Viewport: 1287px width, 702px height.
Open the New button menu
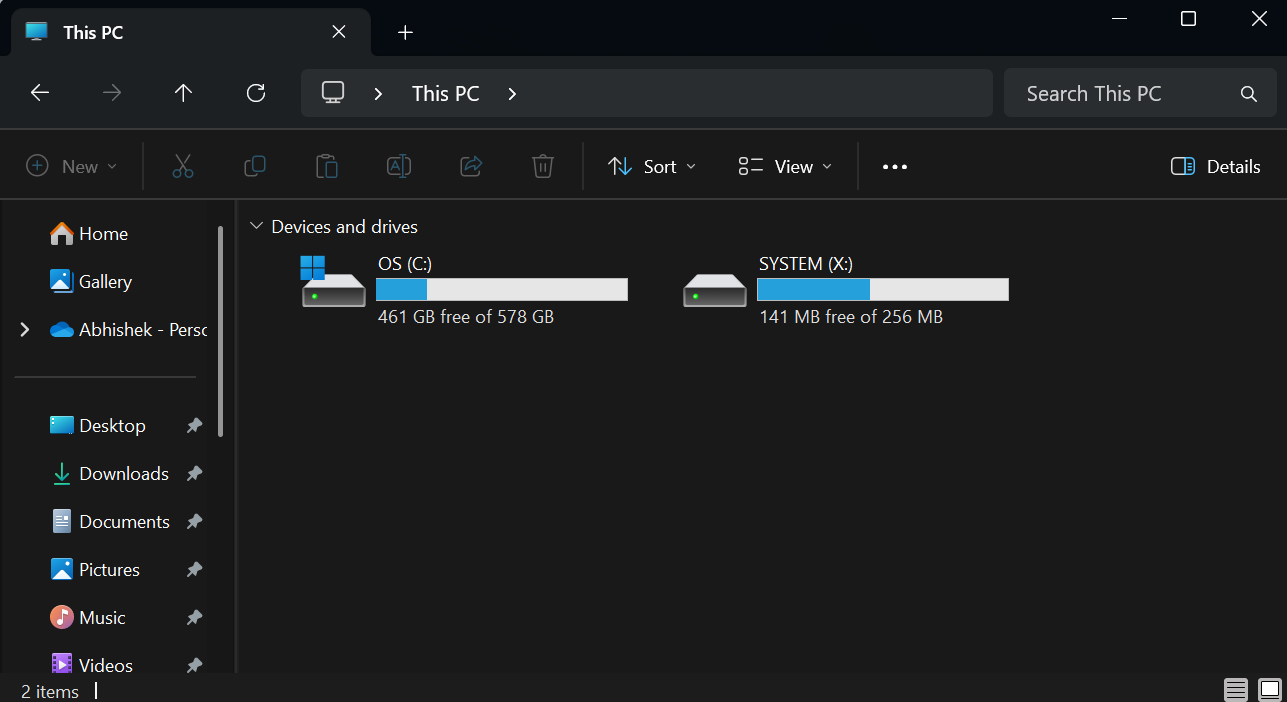pyautogui.click(x=71, y=166)
